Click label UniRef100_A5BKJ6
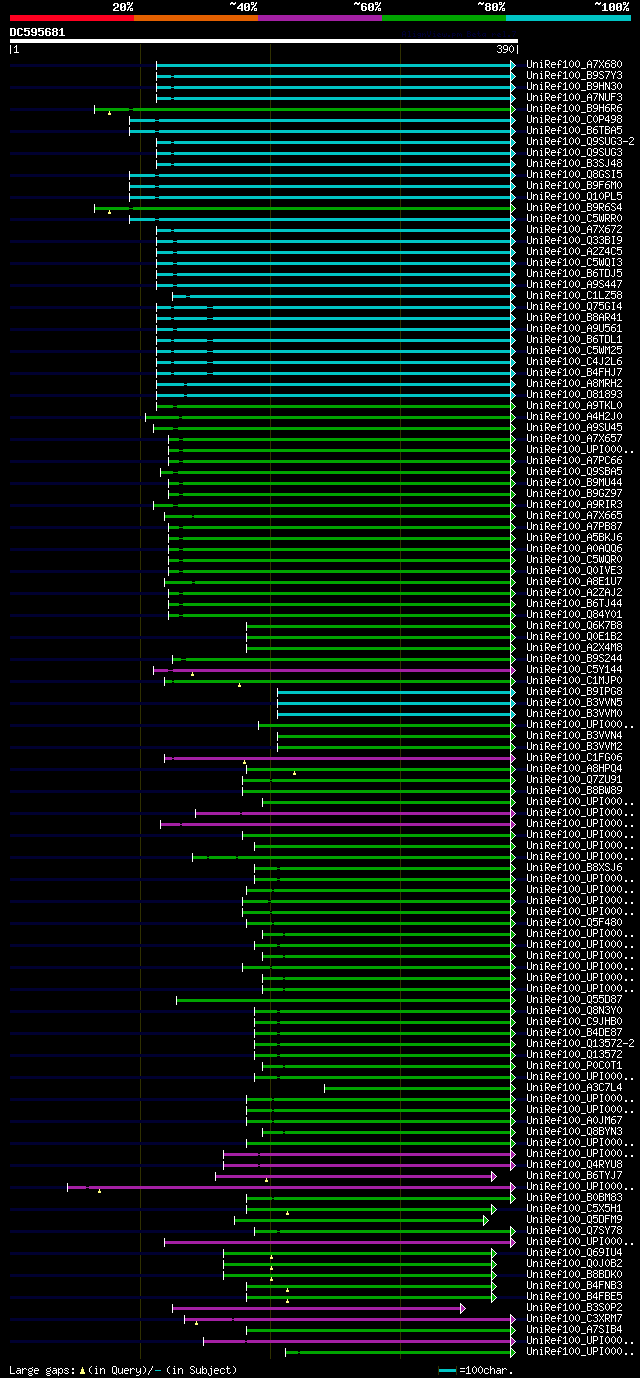Viewport: 640px width, 1378px height. (574, 537)
